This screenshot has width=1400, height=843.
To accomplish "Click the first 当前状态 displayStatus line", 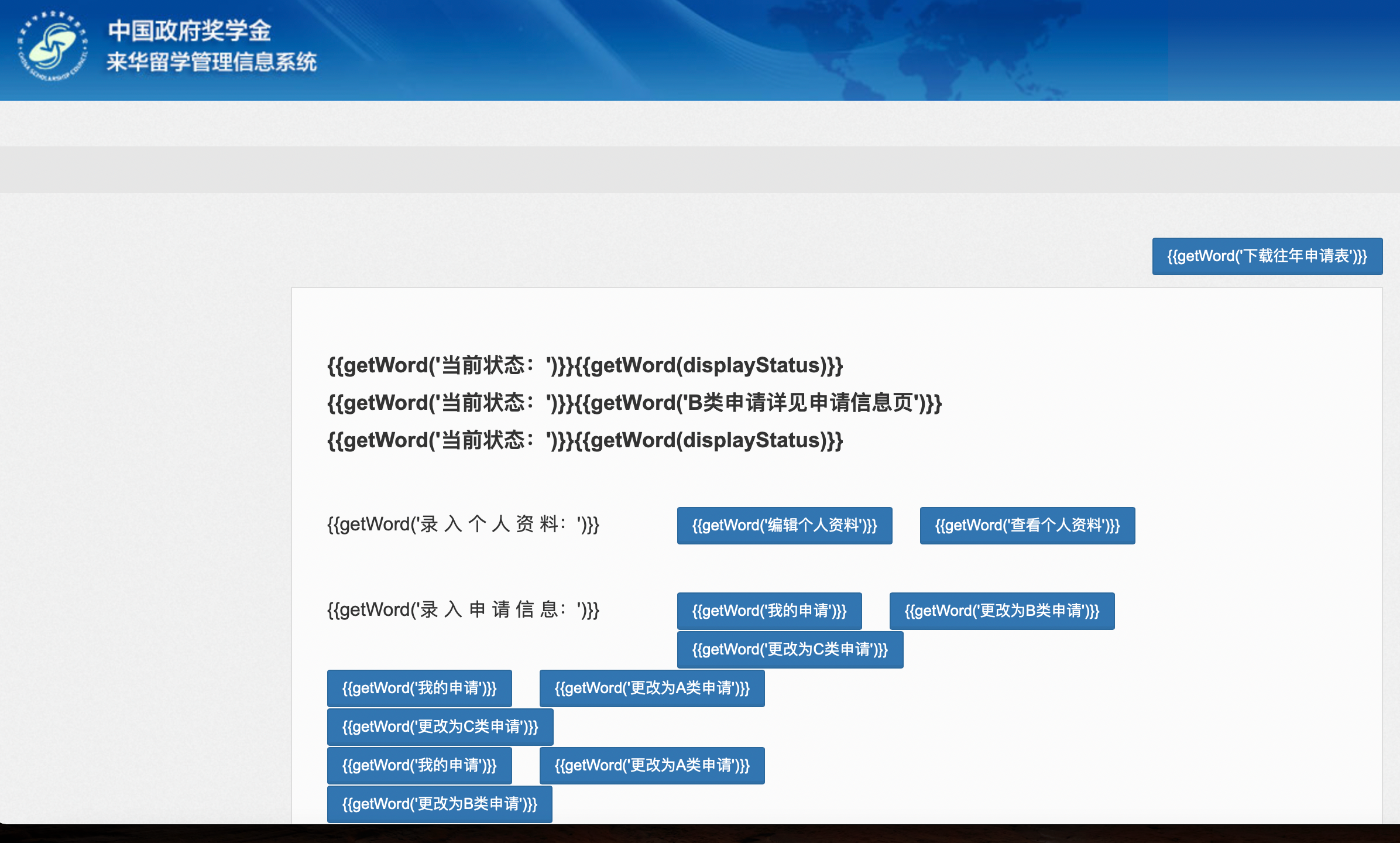I will pos(585,365).
